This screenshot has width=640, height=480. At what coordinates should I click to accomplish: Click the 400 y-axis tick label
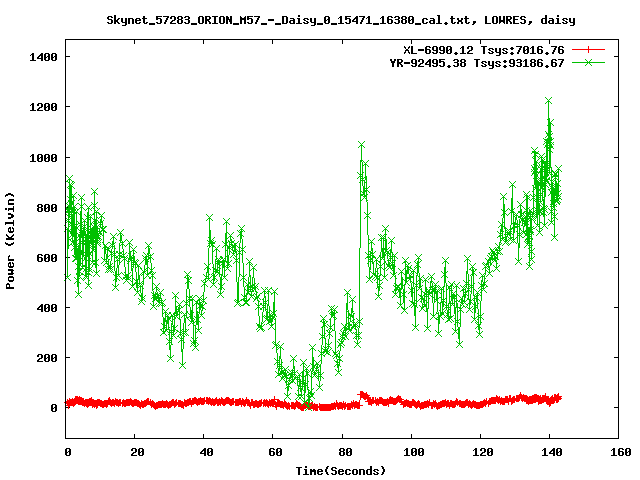47,308
